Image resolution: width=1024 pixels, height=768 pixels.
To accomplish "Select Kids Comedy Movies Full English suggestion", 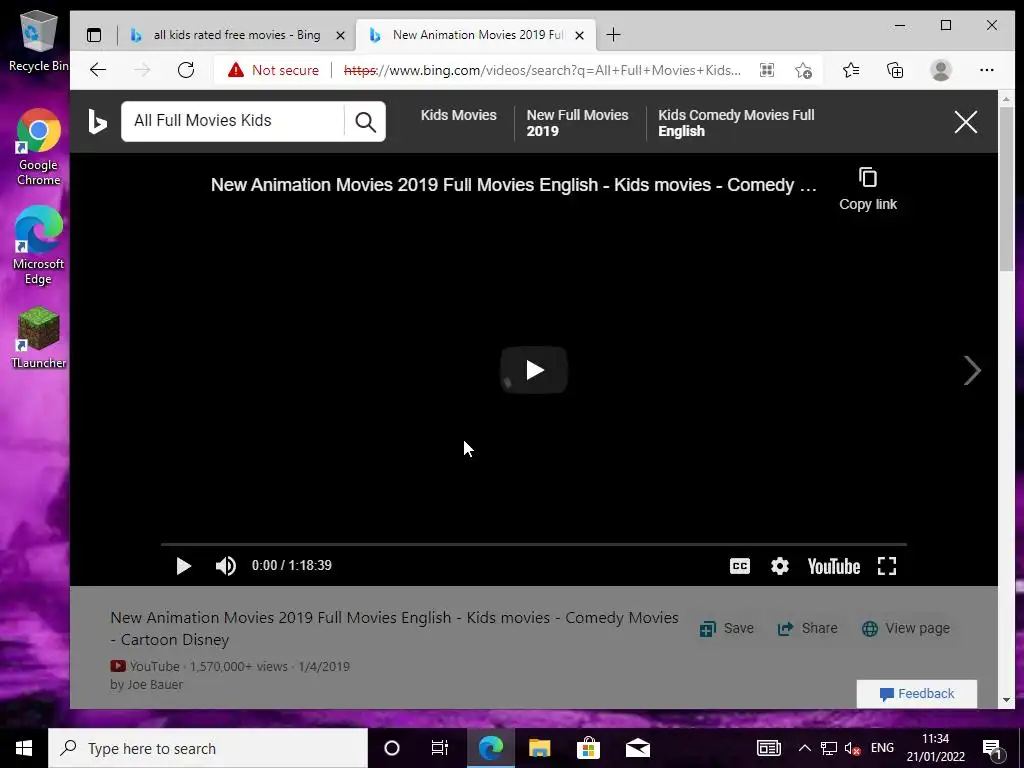I will (x=736, y=123).
